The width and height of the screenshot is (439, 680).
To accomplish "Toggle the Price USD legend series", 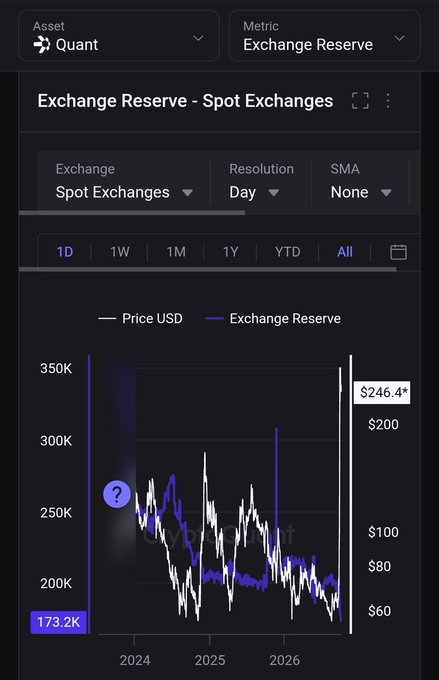I will click(141, 318).
